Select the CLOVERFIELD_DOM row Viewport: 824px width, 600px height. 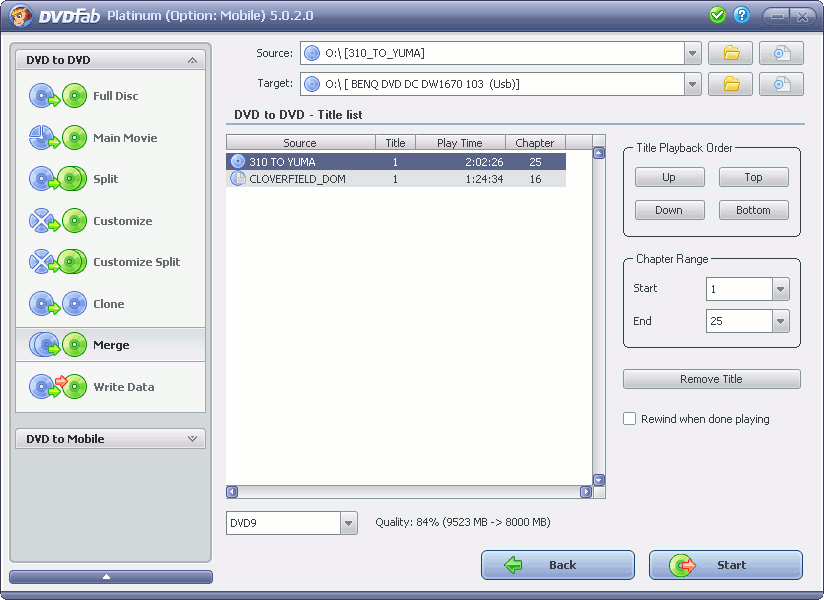[396, 179]
